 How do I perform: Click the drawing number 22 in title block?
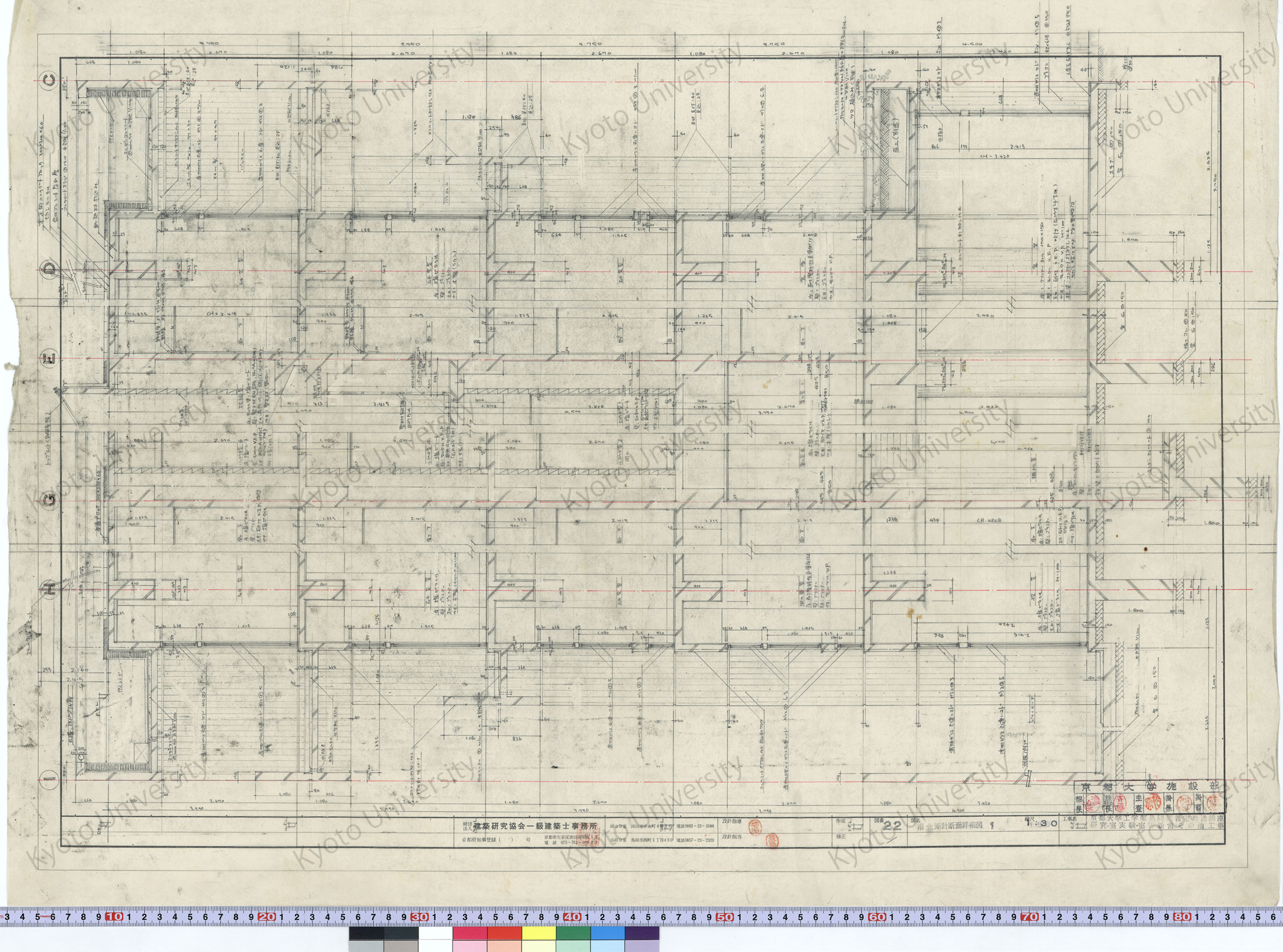(x=892, y=826)
